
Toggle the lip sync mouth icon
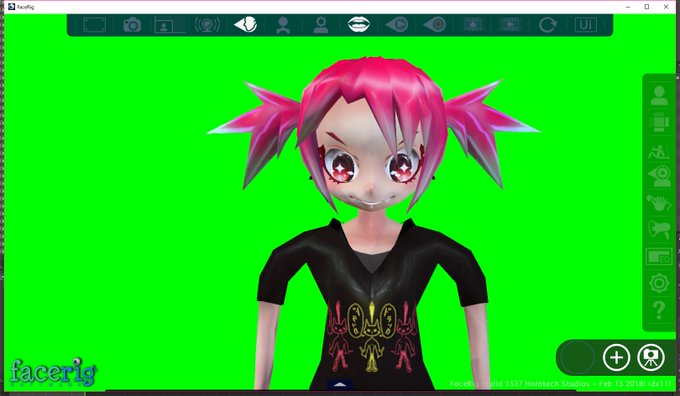[359, 24]
